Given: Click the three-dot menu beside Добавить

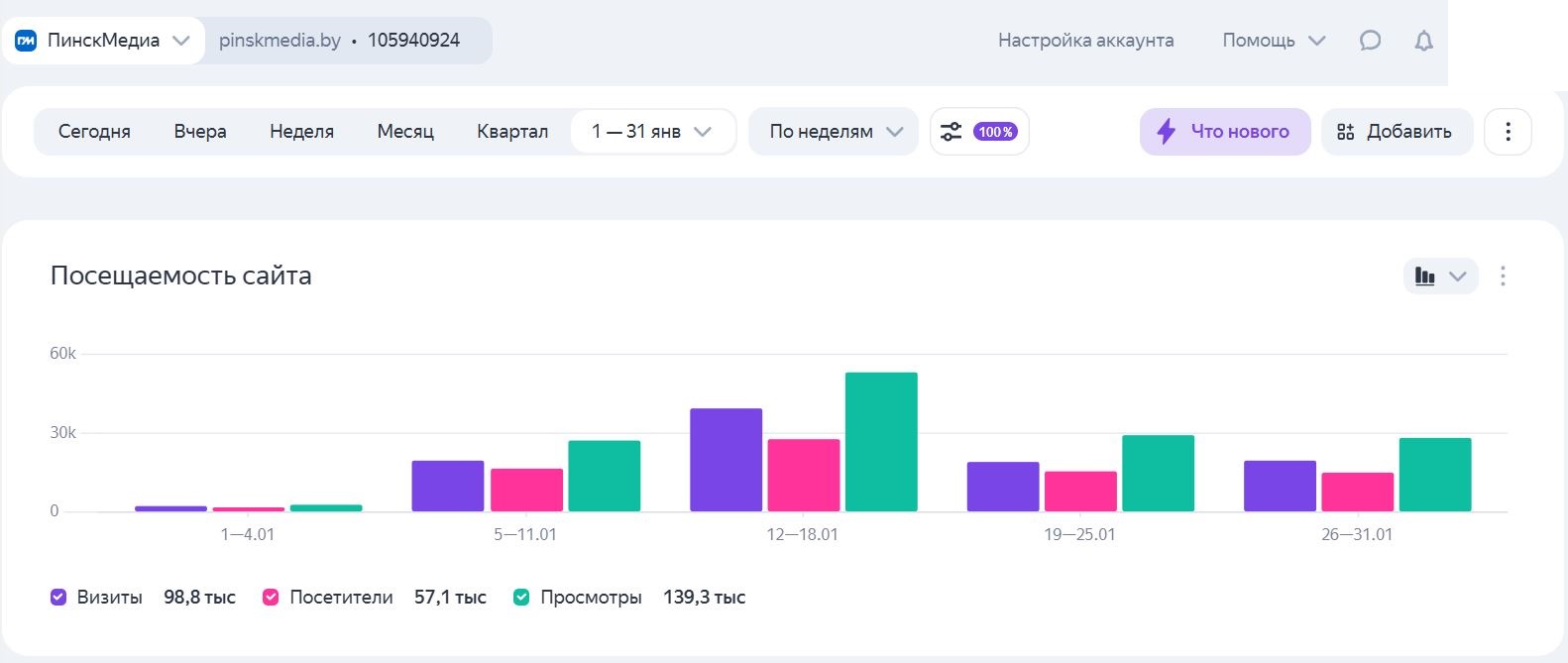Looking at the screenshot, I should pos(1508,132).
